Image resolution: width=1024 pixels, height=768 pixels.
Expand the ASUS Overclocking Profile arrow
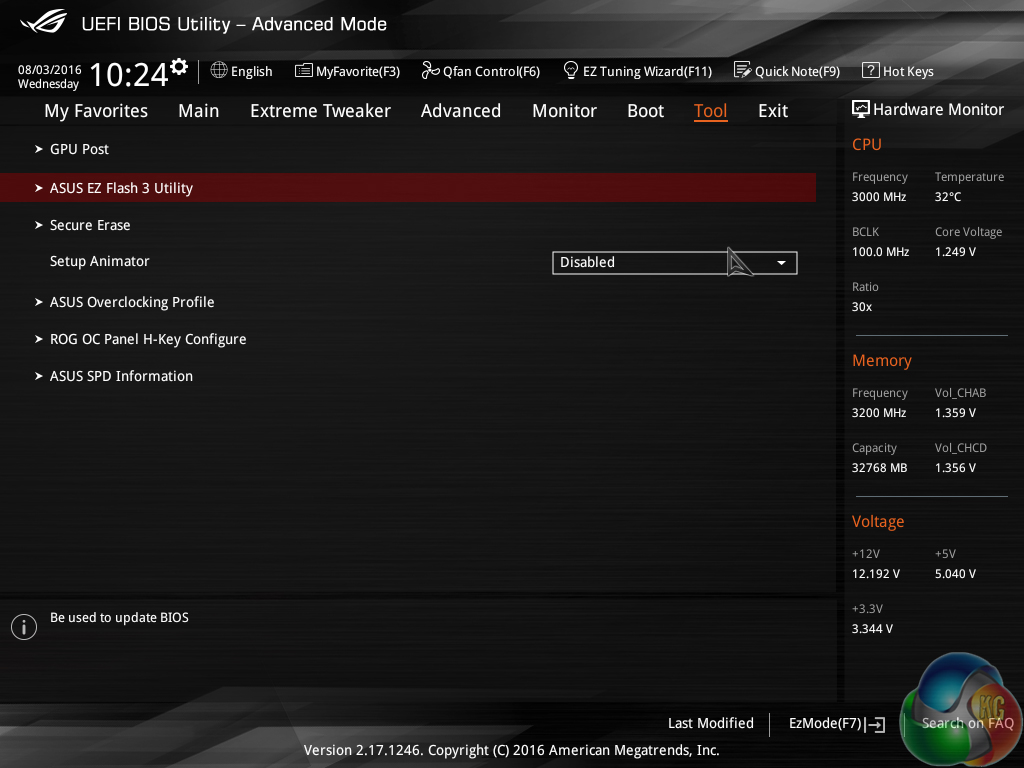coord(39,302)
